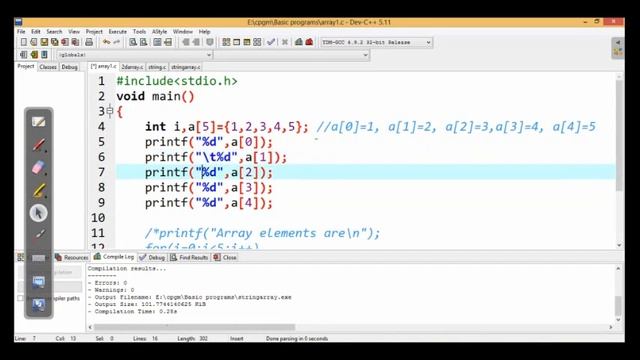Viewport: 640px width, 360px height.
Task: Open the View menu
Action: tap(74, 31)
